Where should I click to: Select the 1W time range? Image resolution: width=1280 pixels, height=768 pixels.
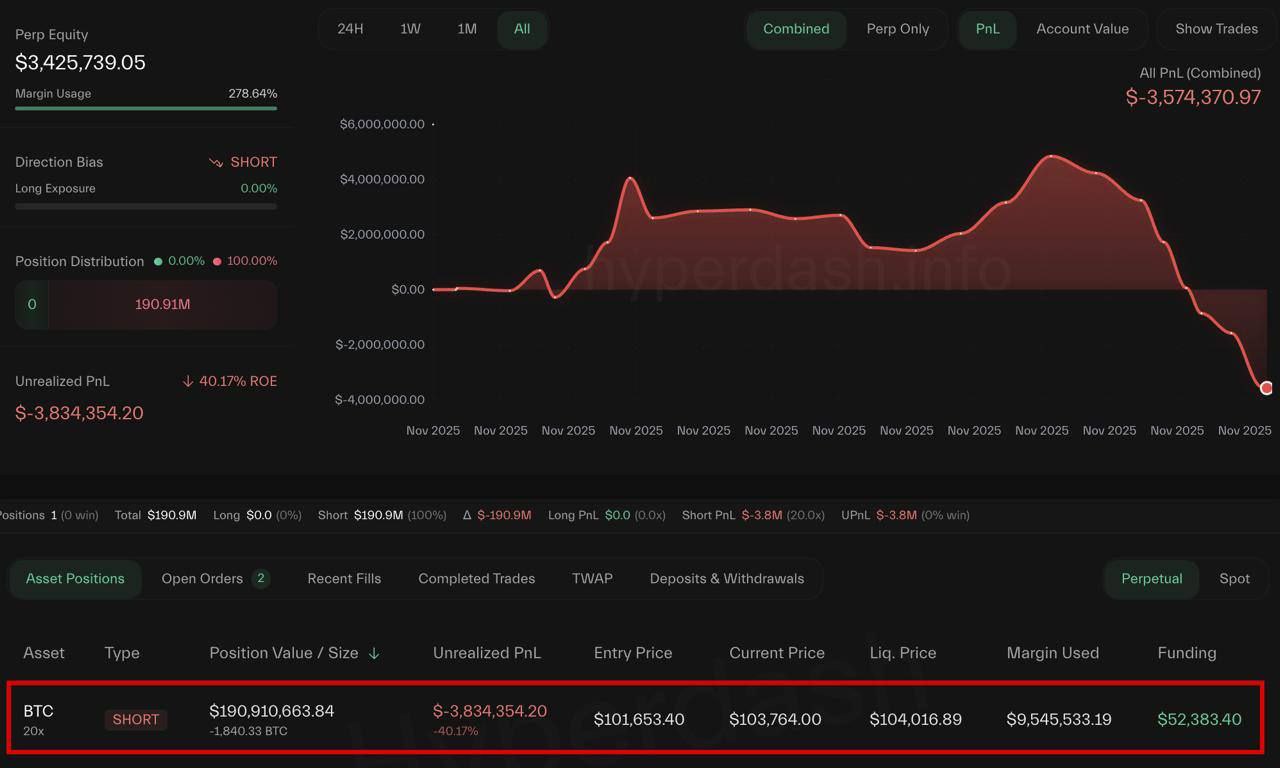(410, 29)
